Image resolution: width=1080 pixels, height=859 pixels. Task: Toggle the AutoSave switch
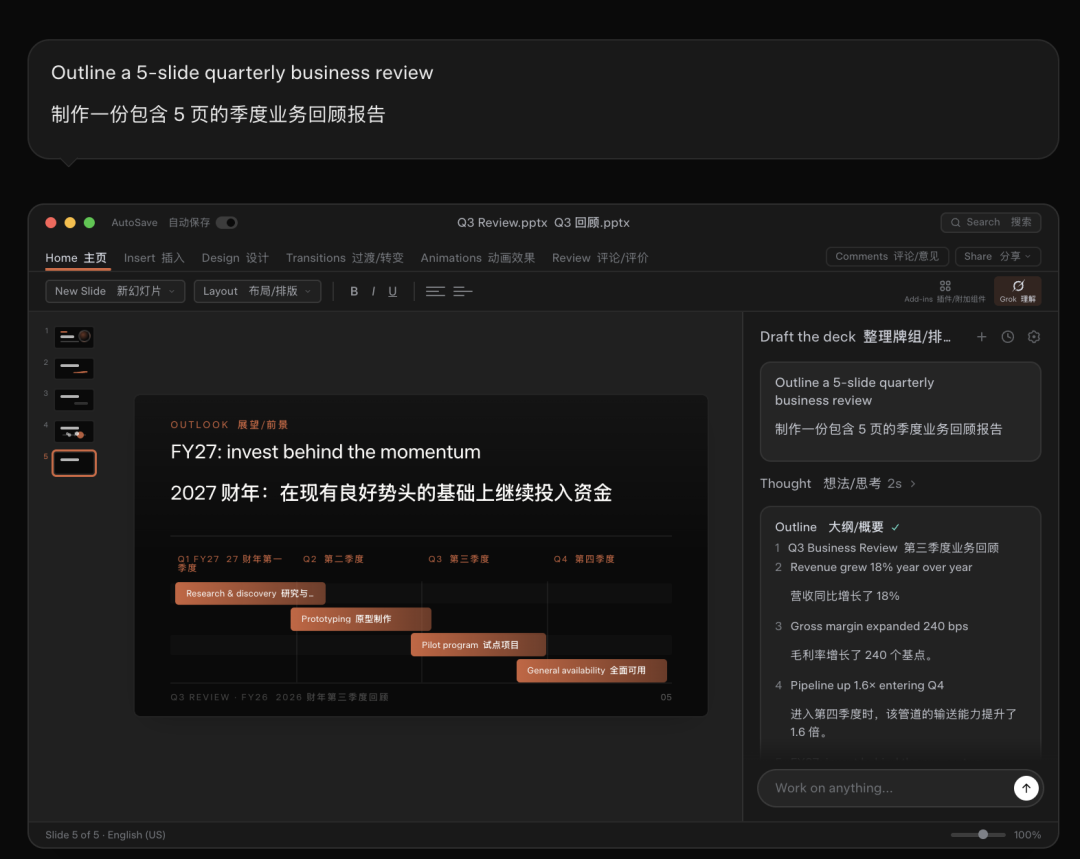[x=227, y=222]
